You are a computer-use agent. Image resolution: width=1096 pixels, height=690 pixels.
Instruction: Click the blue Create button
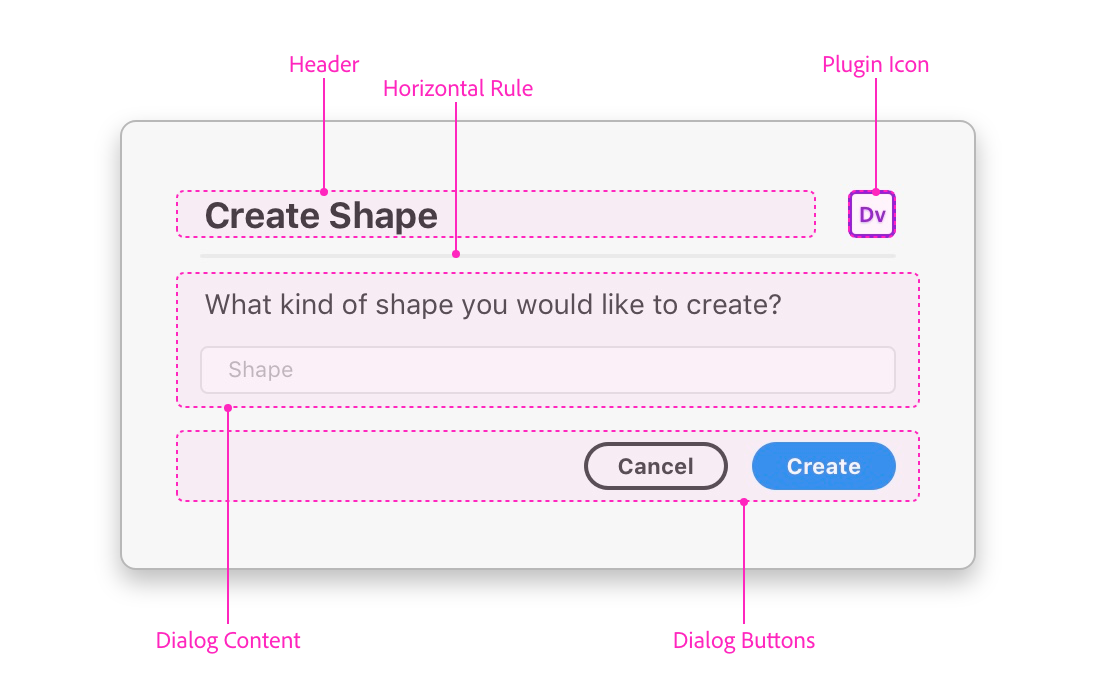pyautogui.click(x=823, y=466)
